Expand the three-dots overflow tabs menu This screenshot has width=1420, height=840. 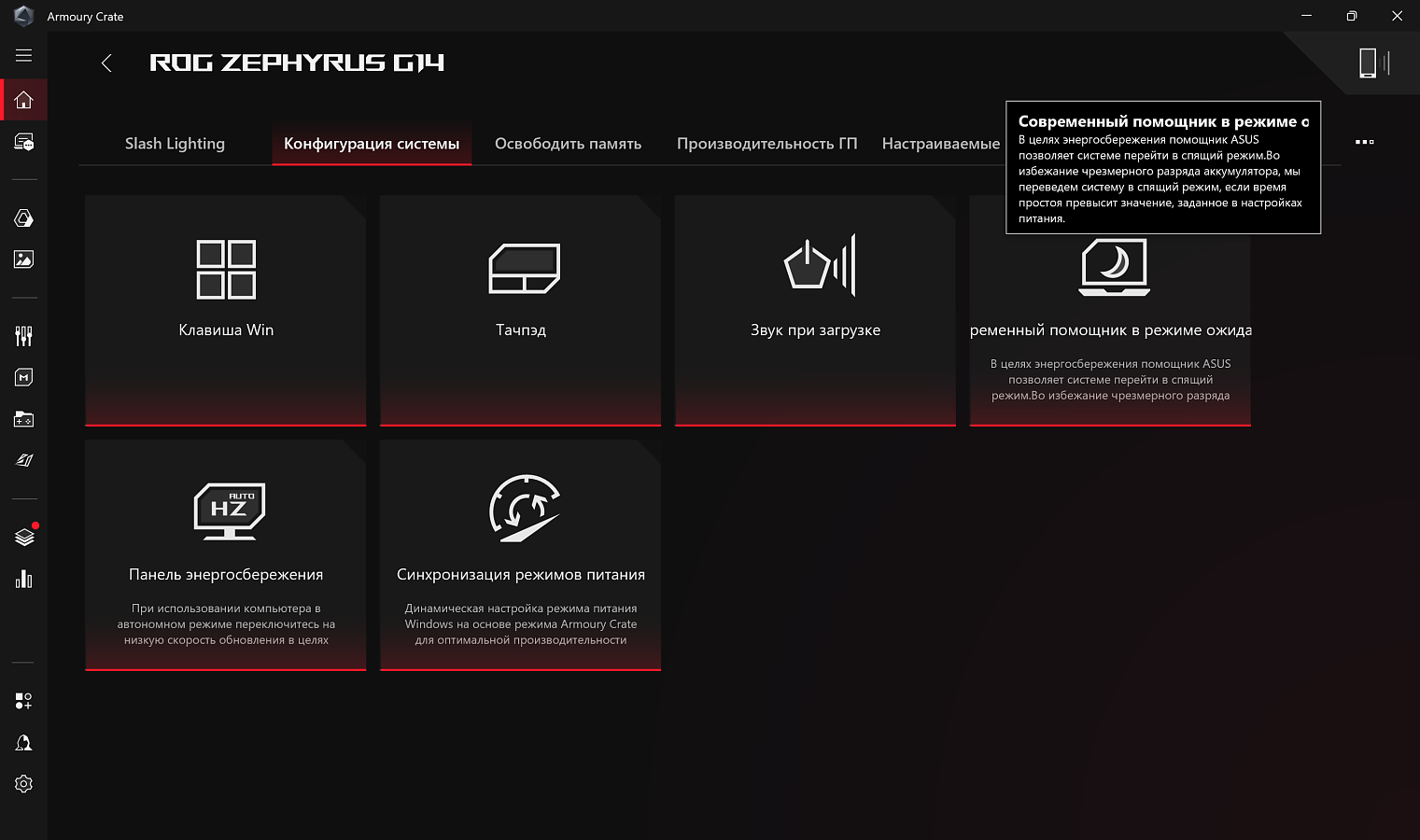click(1364, 142)
